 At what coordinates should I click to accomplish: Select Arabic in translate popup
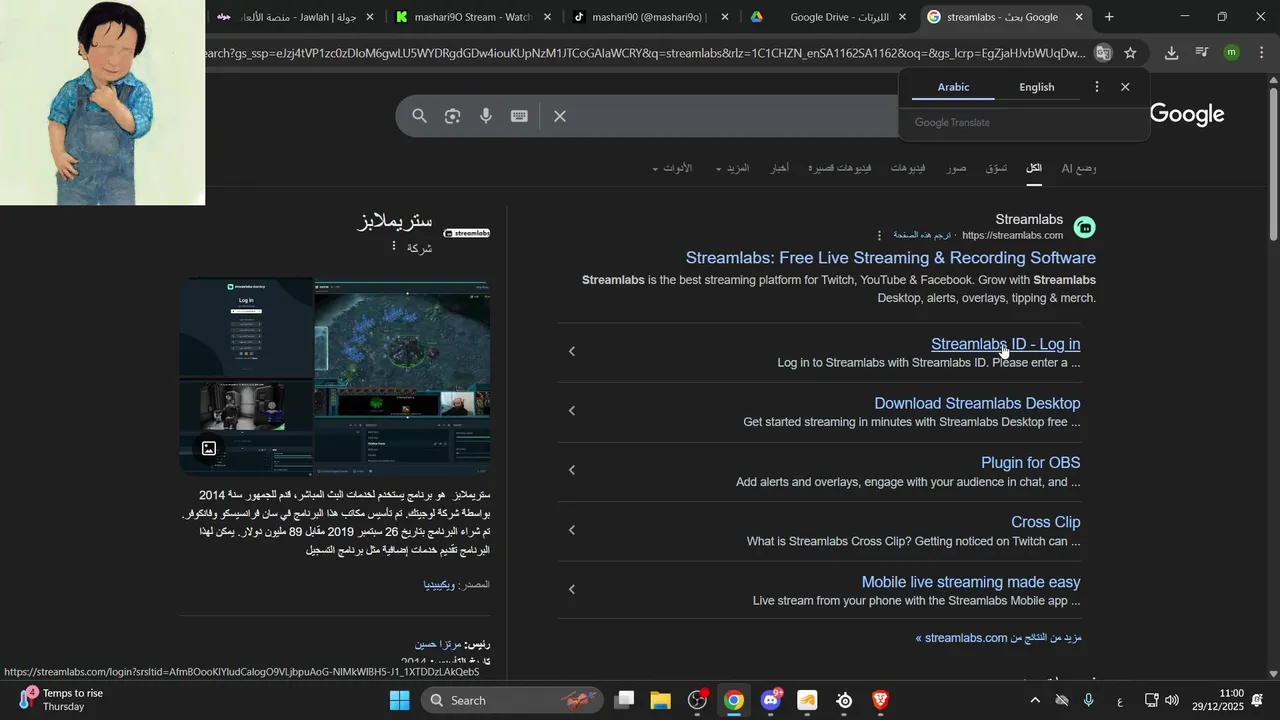tap(953, 87)
